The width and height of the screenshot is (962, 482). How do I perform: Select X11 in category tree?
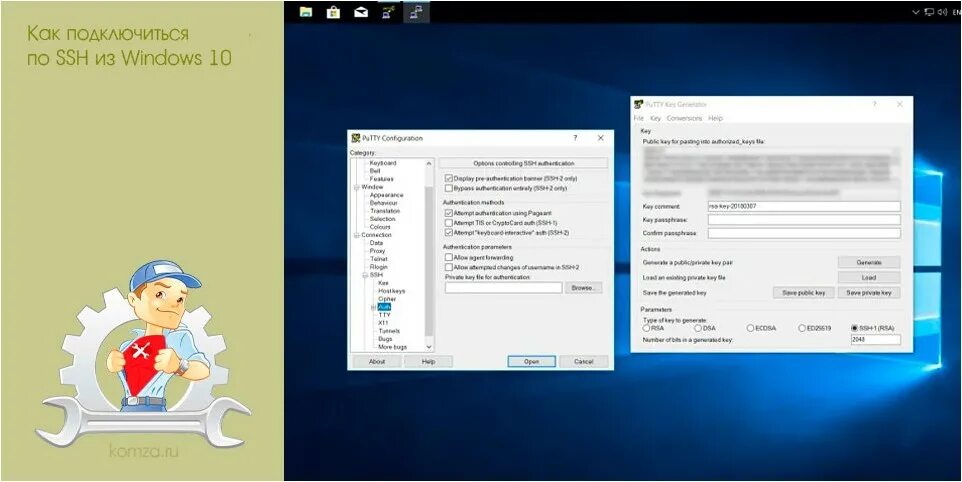coord(383,323)
